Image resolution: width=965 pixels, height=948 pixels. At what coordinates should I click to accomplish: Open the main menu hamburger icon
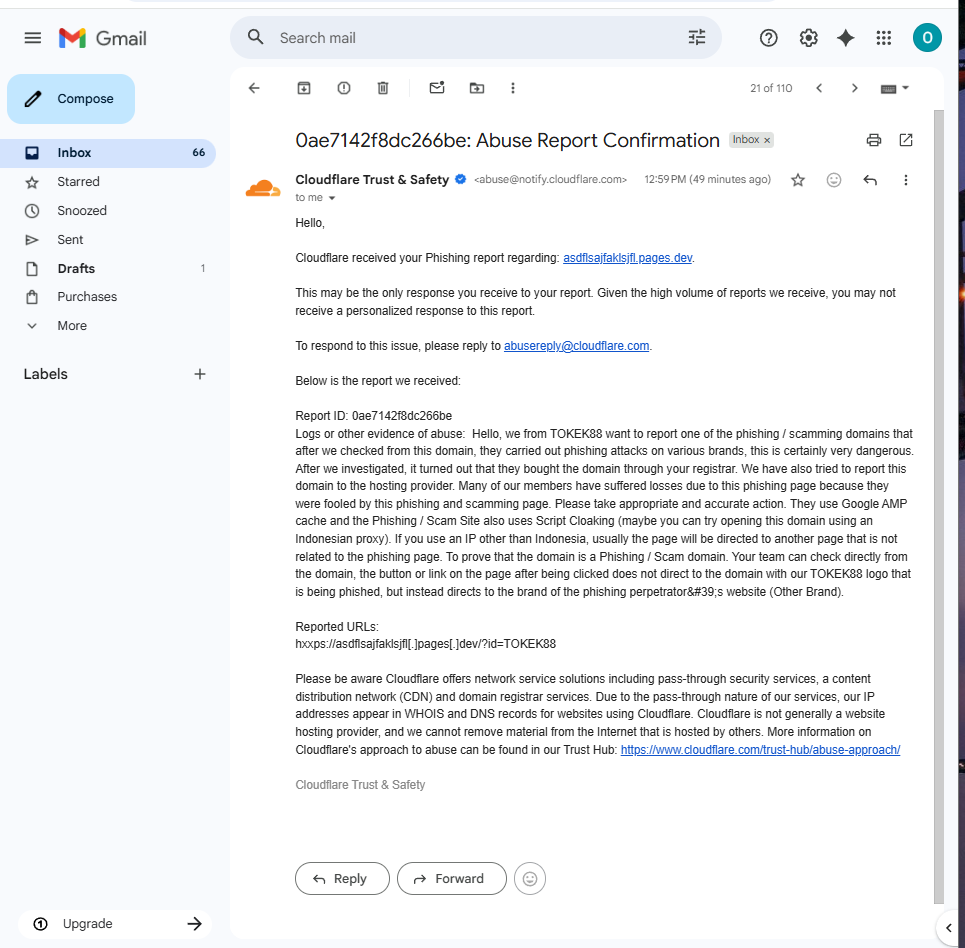point(33,38)
